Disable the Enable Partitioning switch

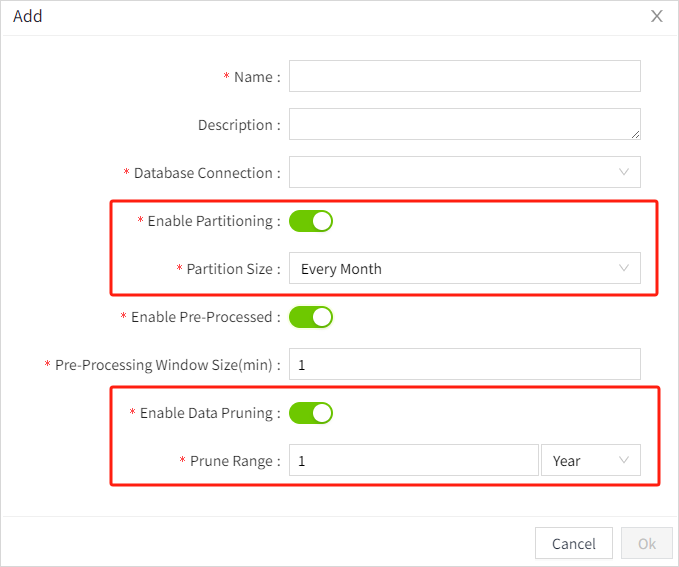[x=311, y=221]
